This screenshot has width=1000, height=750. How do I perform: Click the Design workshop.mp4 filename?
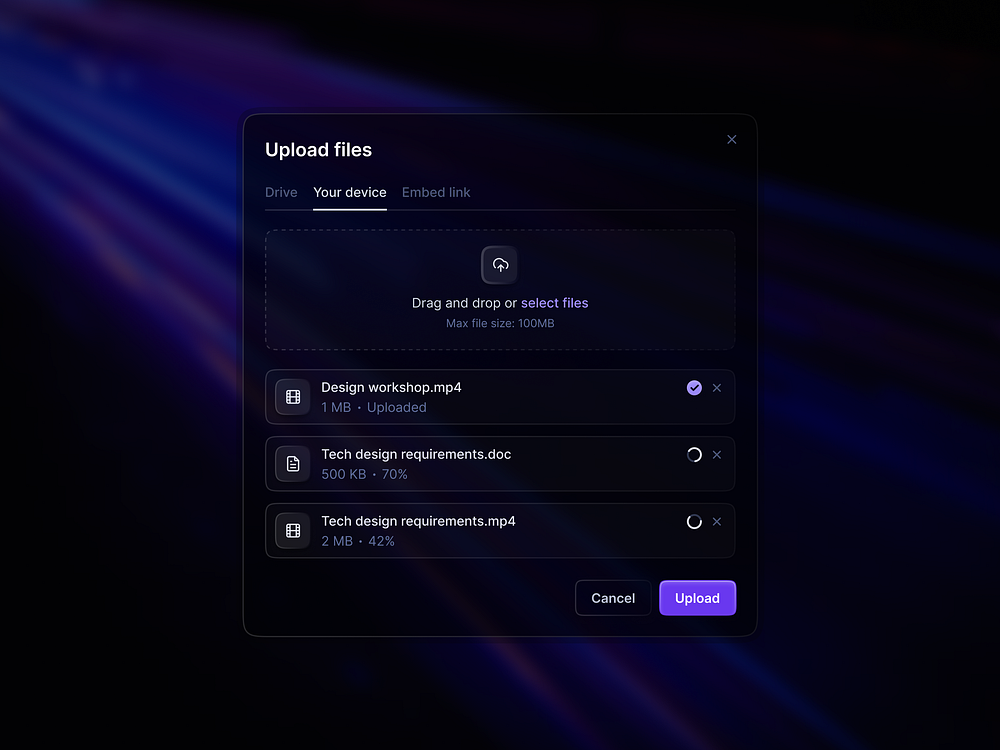point(391,387)
